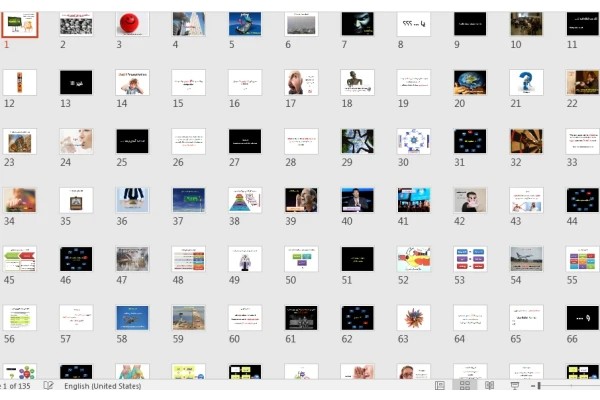Screen dimensions: 600x400
Task: Select slide 32 with dartboard image
Action: pos(526,141)
